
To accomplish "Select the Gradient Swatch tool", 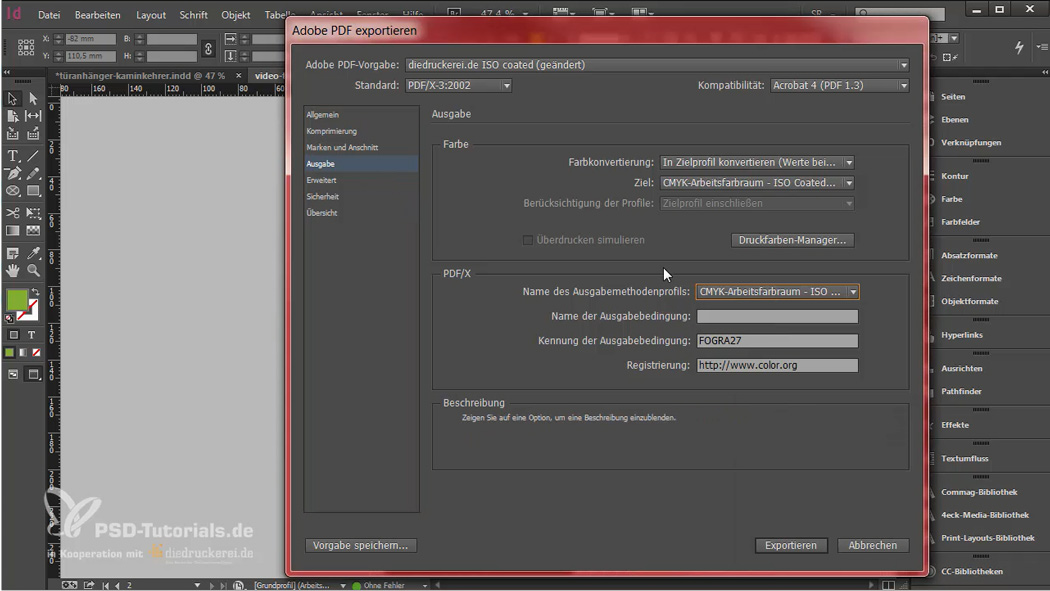I will [x=12, y=230].
